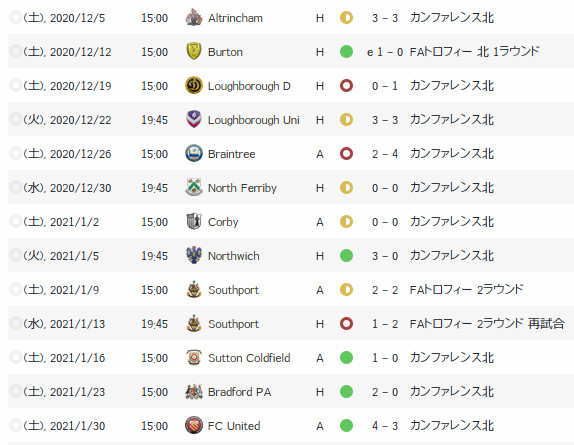This screenshot has width=574, height=445.
Task: Open the 4 – 3 score against FC United
Action: pyautogui.click(x=385, y=426)
